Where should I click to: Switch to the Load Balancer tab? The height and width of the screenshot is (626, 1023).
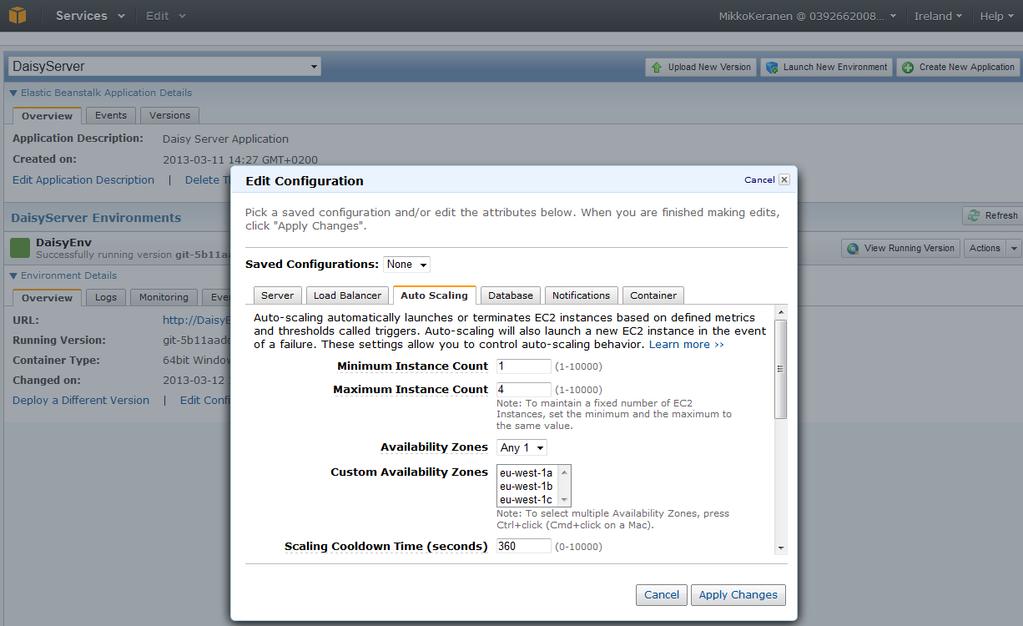click(347, 295)
